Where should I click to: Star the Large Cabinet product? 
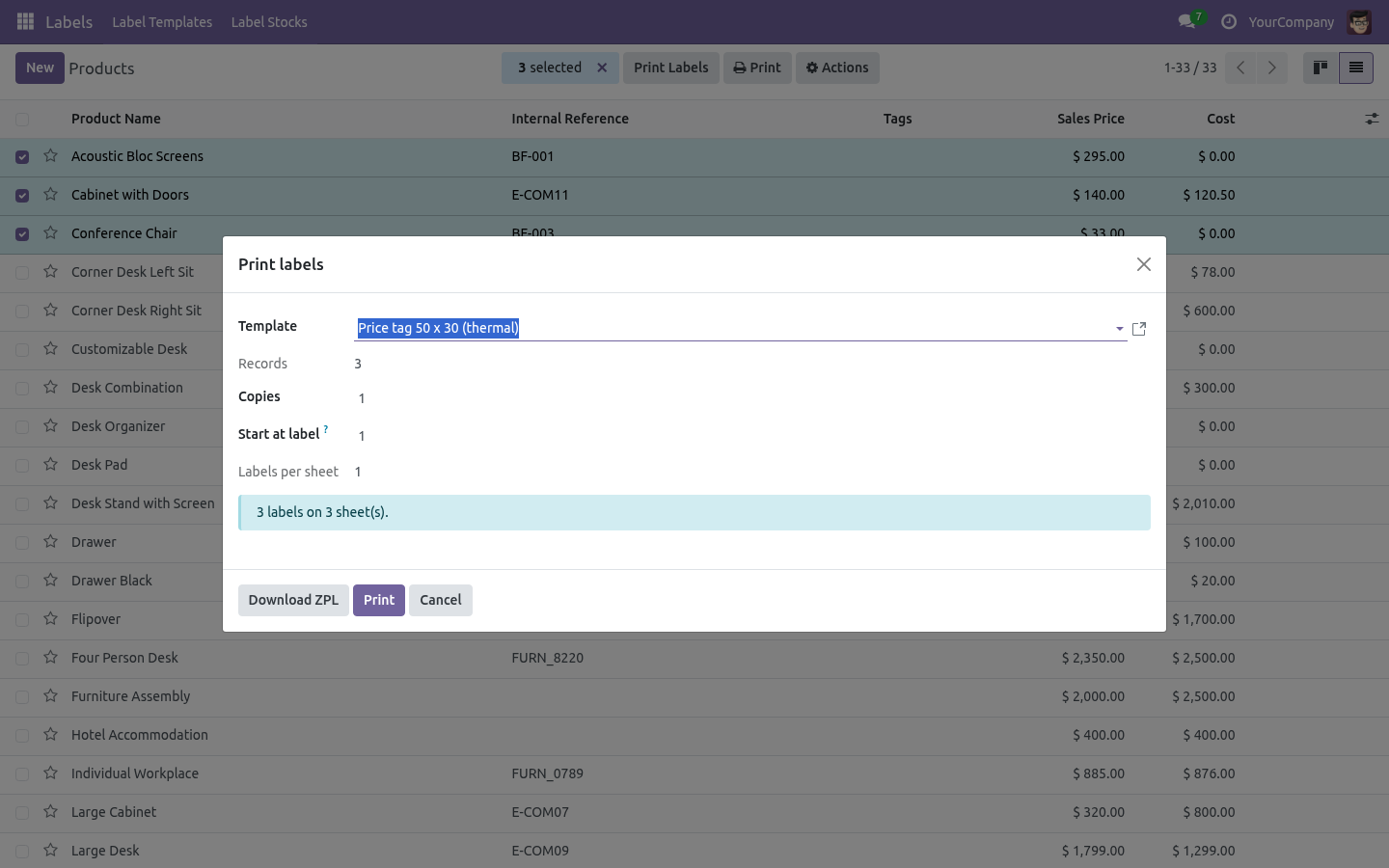[50, 811]
